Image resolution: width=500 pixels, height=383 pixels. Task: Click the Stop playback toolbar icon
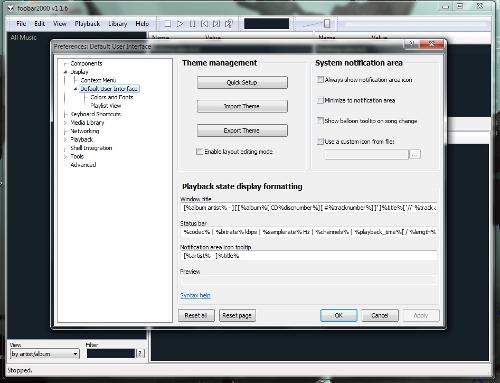pyautogui.click(x=168, y=24)
